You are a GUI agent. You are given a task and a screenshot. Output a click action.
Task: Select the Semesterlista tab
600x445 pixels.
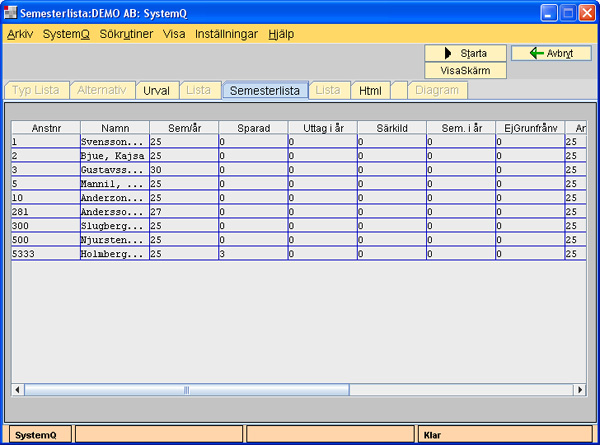coord(265,90)
